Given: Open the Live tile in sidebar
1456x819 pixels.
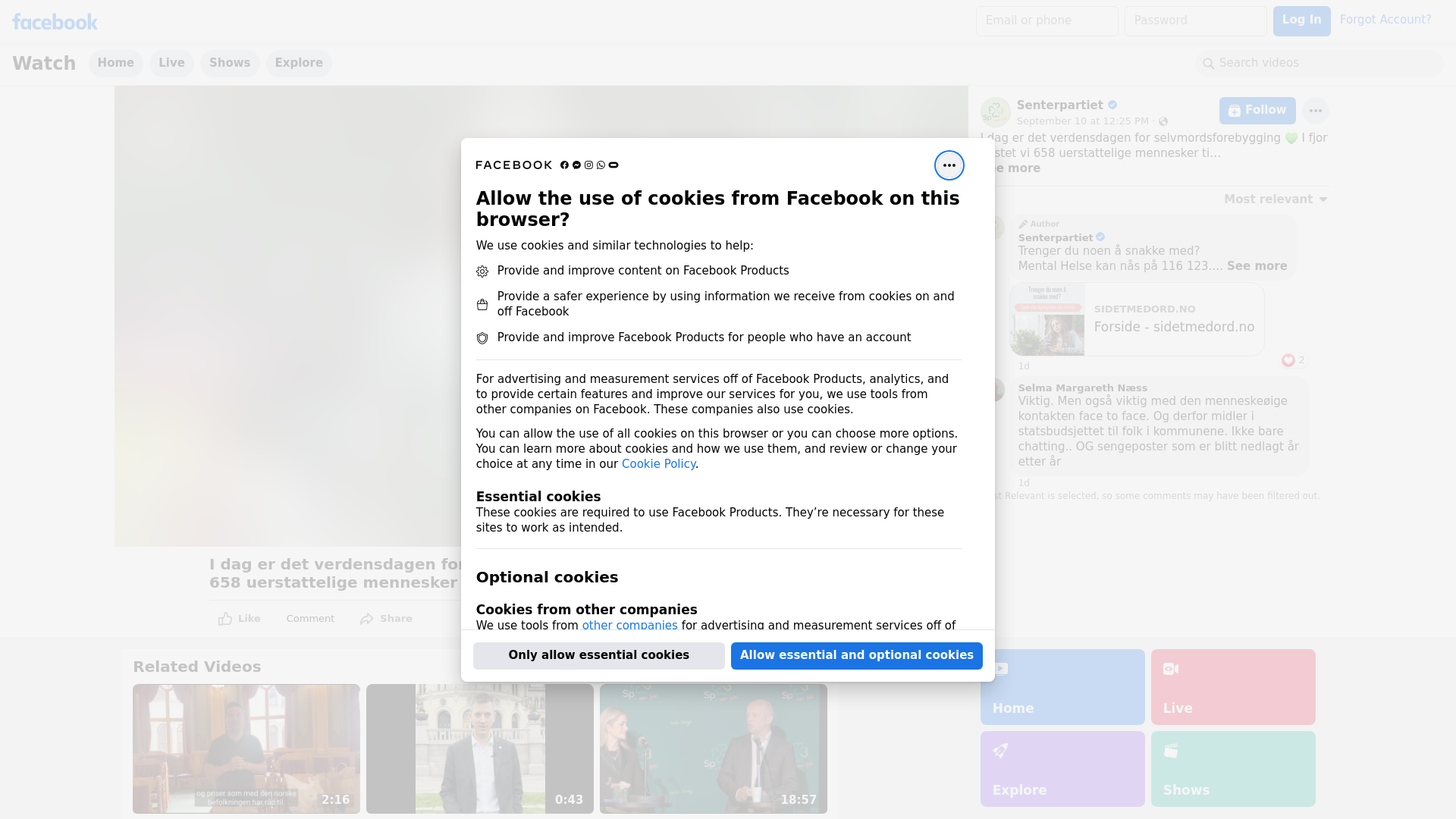Looking at the screenshot, I should coord(1233,687).
